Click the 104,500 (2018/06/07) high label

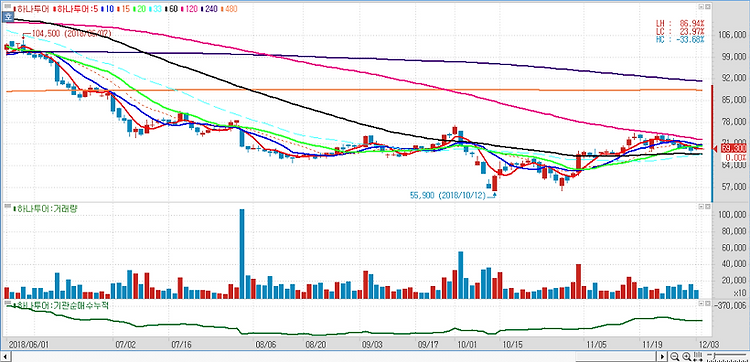tap(71, 34)
